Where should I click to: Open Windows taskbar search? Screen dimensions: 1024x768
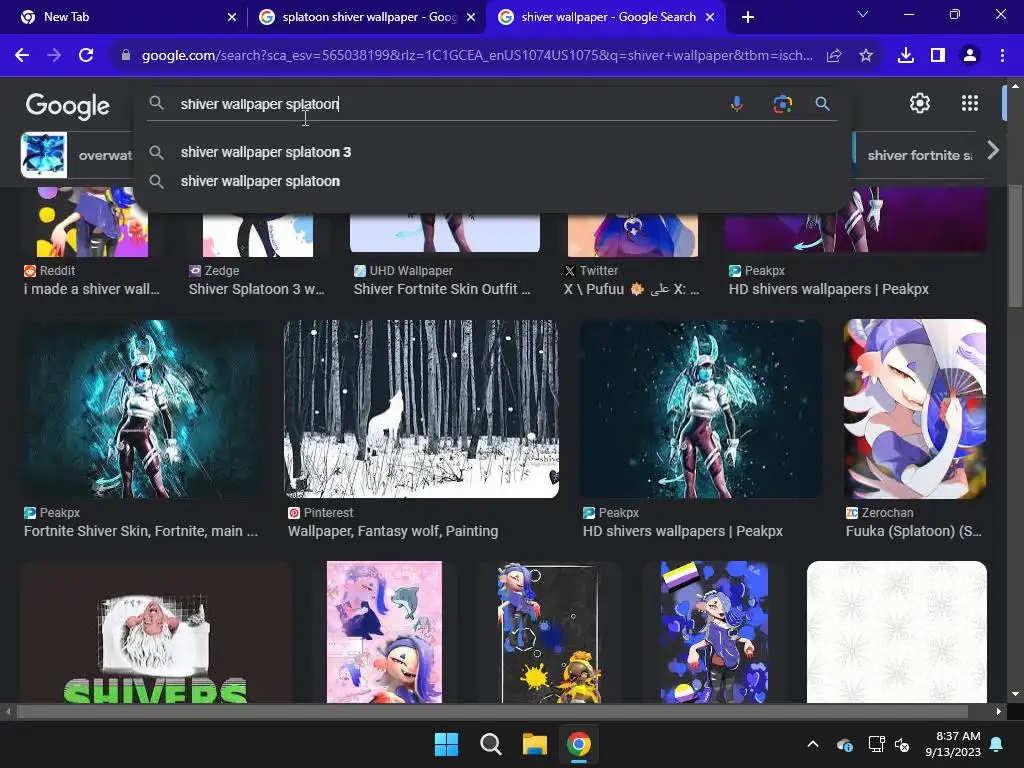pos(490,744)
